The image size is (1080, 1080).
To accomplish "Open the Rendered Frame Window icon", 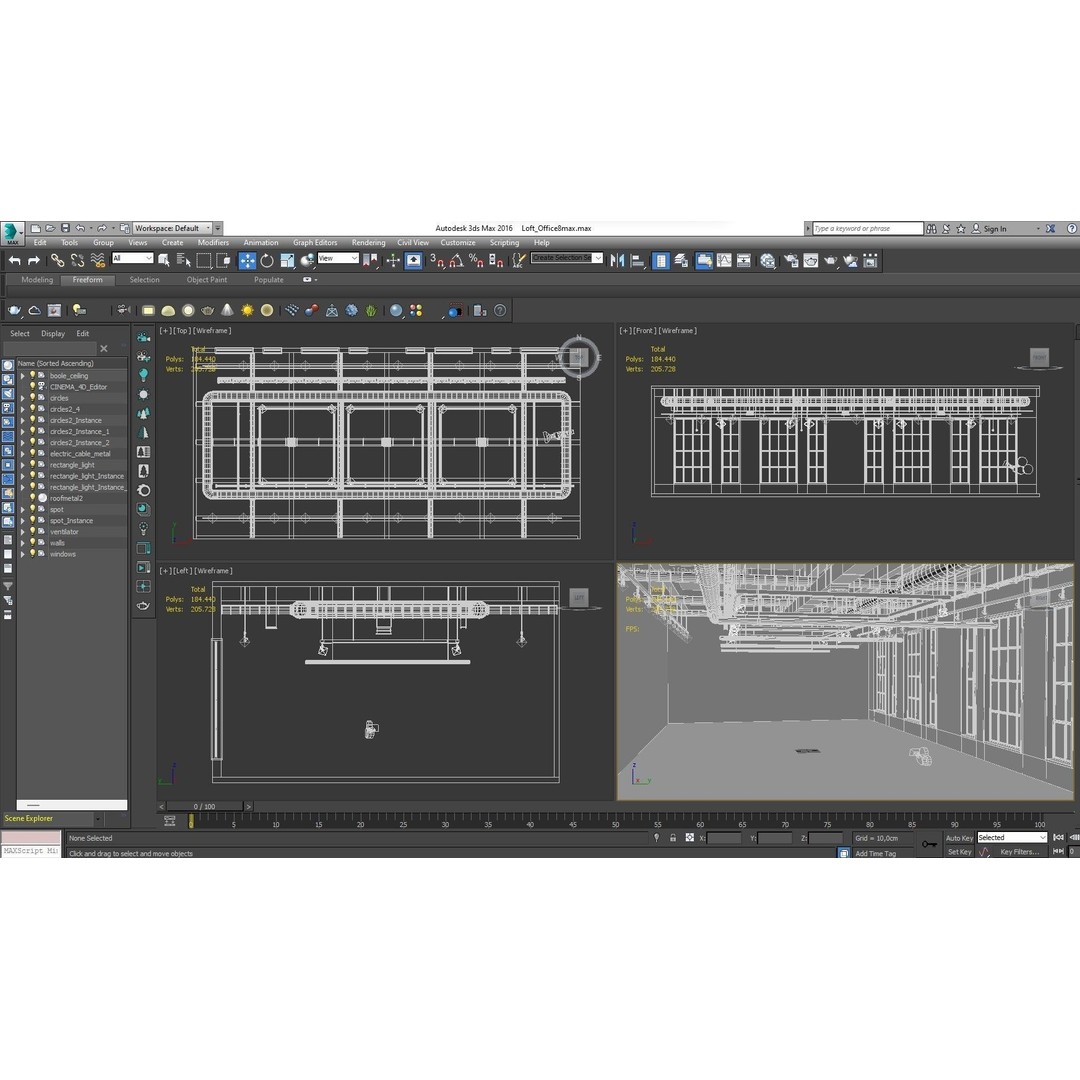I will tap(811, 260).
